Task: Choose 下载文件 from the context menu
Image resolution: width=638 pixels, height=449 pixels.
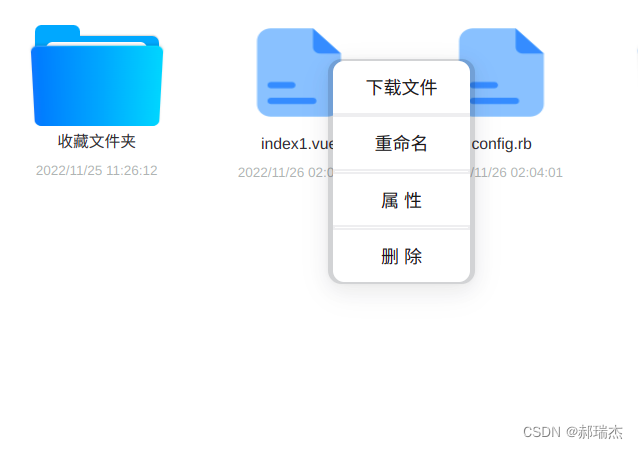Action: pos(401,88)
